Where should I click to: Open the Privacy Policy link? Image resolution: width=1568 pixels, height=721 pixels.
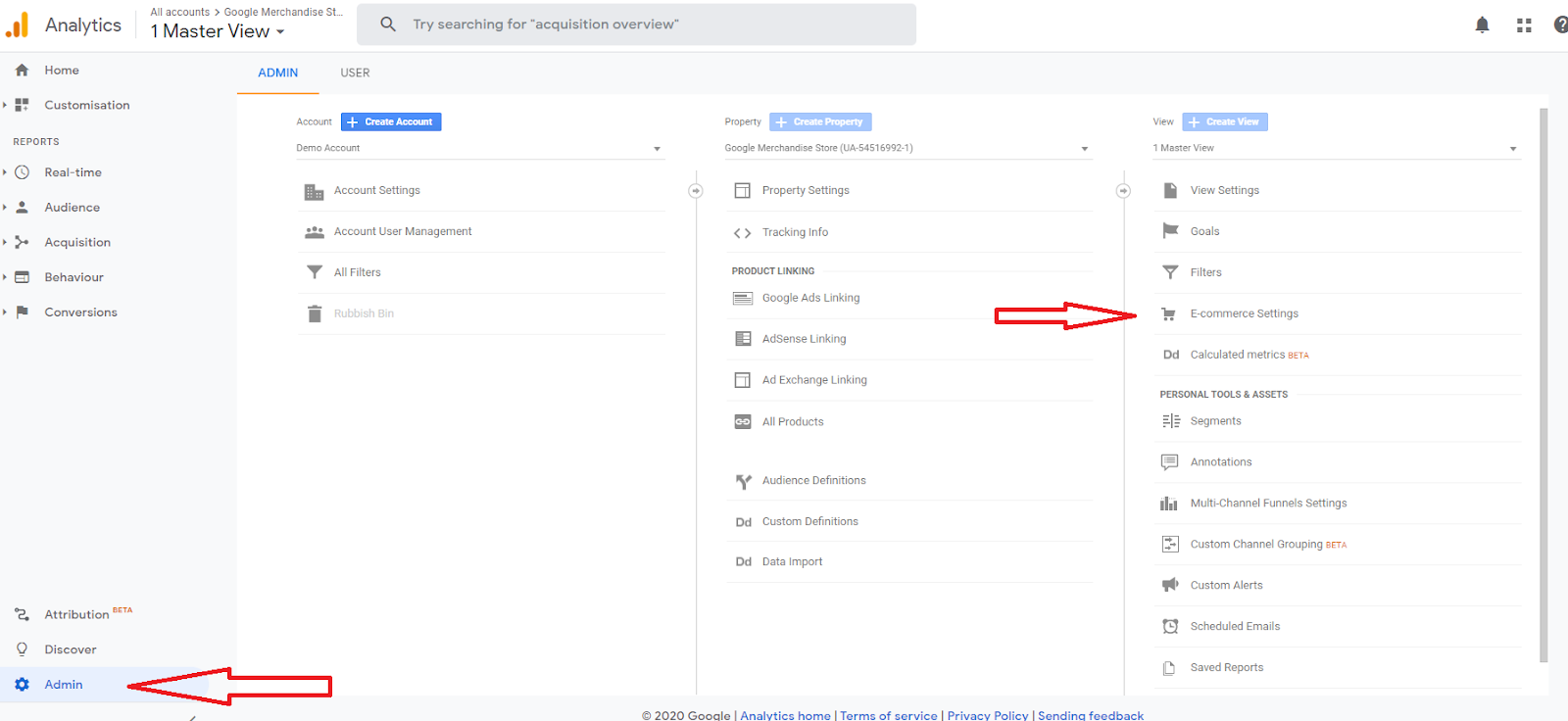[988, 715]
